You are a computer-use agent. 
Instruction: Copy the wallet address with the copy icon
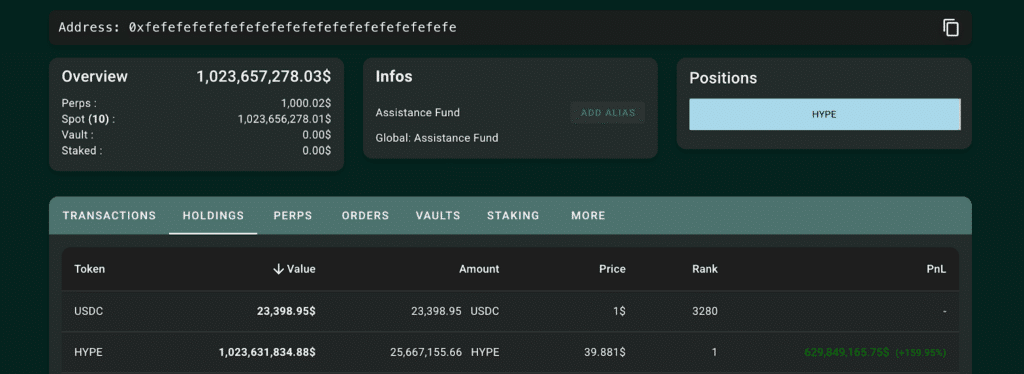[951, 27]
